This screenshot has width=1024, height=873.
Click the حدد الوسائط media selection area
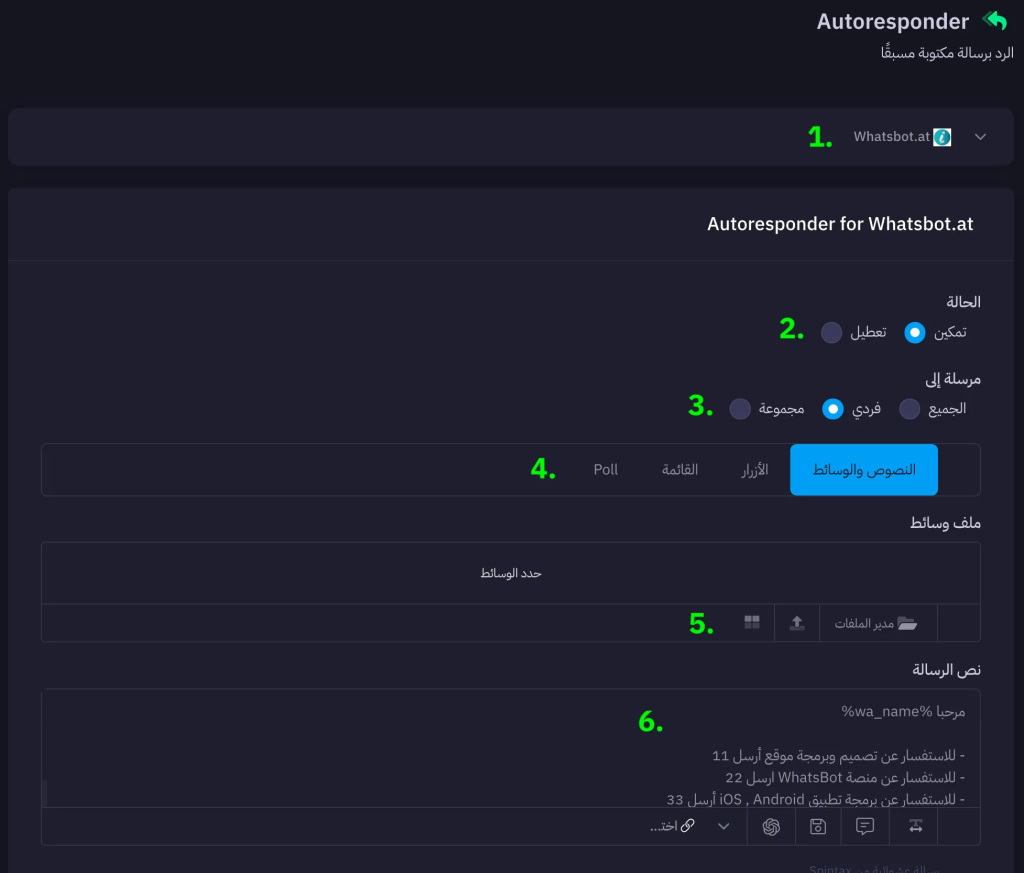tap(511, 573)
